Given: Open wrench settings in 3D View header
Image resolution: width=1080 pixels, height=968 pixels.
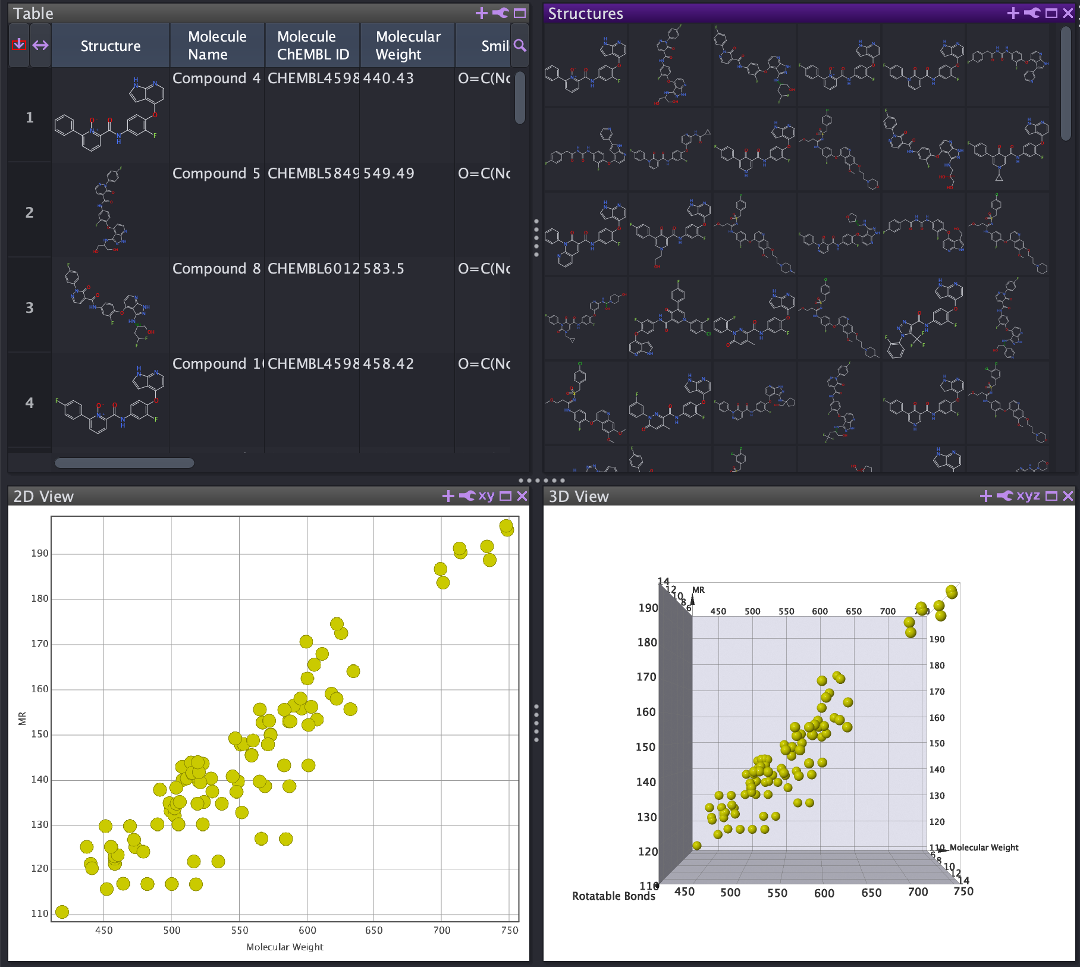Looking at the screenshot, I should 1004,496.
